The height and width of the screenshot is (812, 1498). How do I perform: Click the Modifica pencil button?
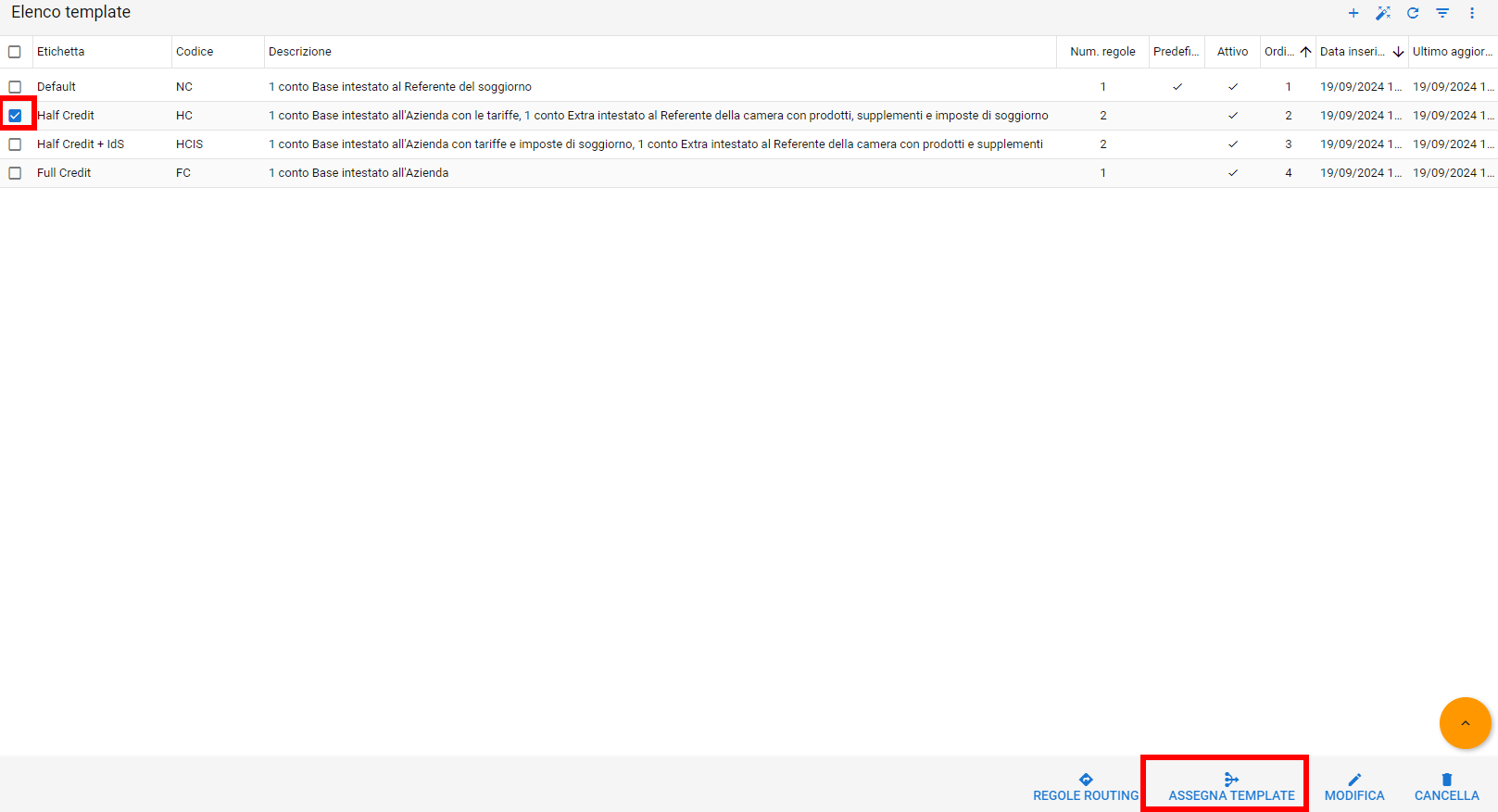tap(1354, 787)
